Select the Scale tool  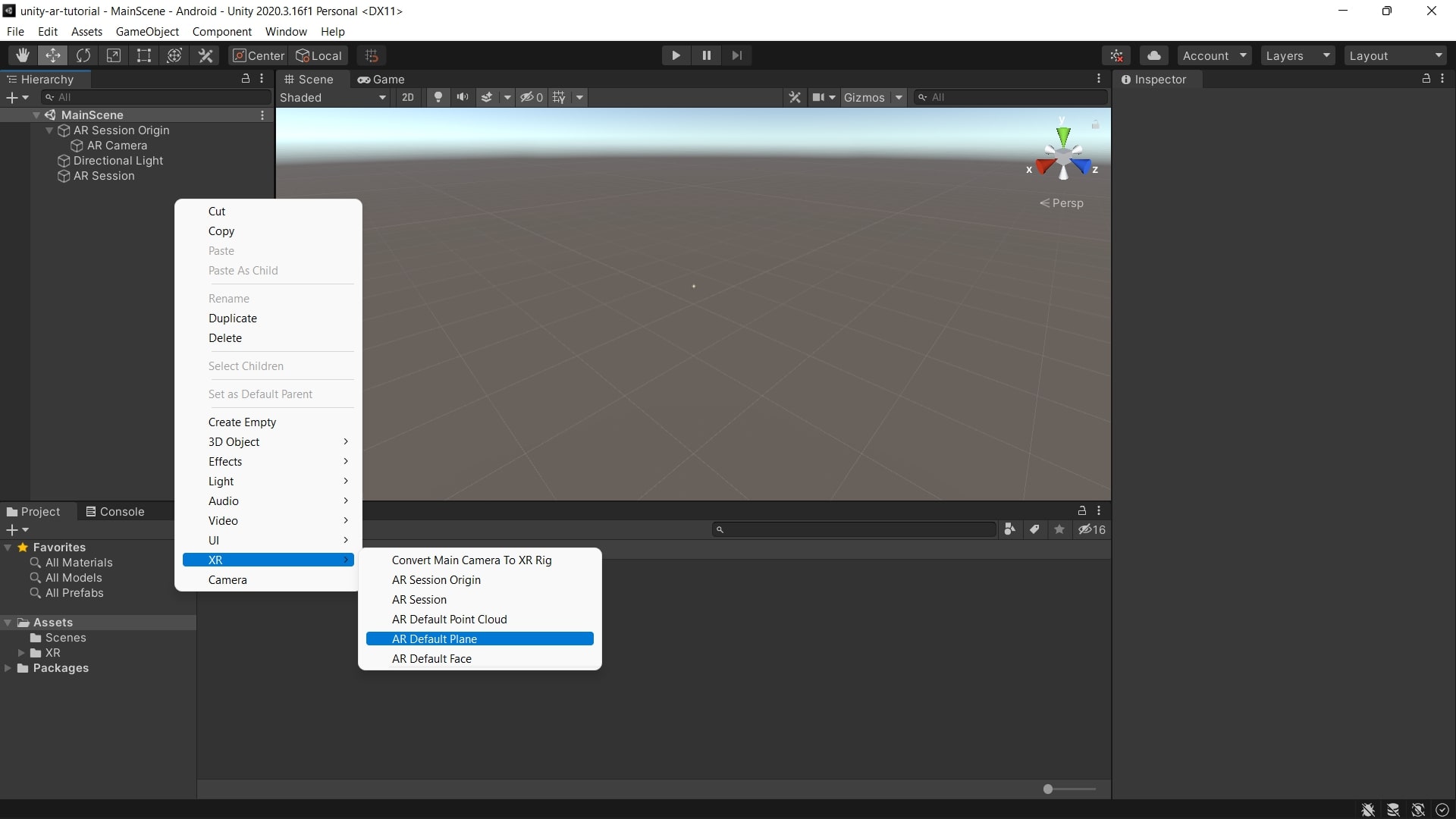[114, 55]
